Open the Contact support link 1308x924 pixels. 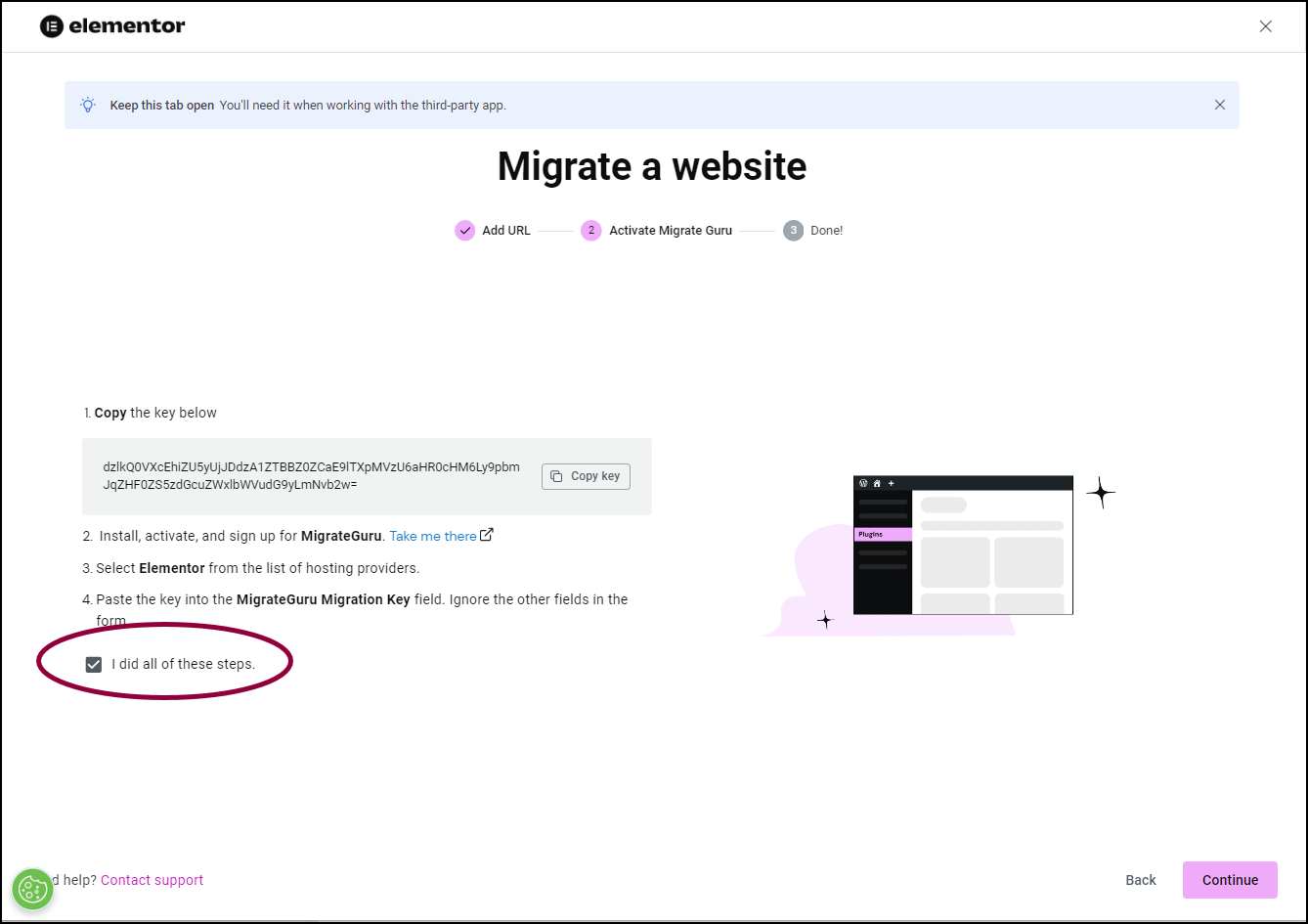pyautogui.click(x=152, y=880)
